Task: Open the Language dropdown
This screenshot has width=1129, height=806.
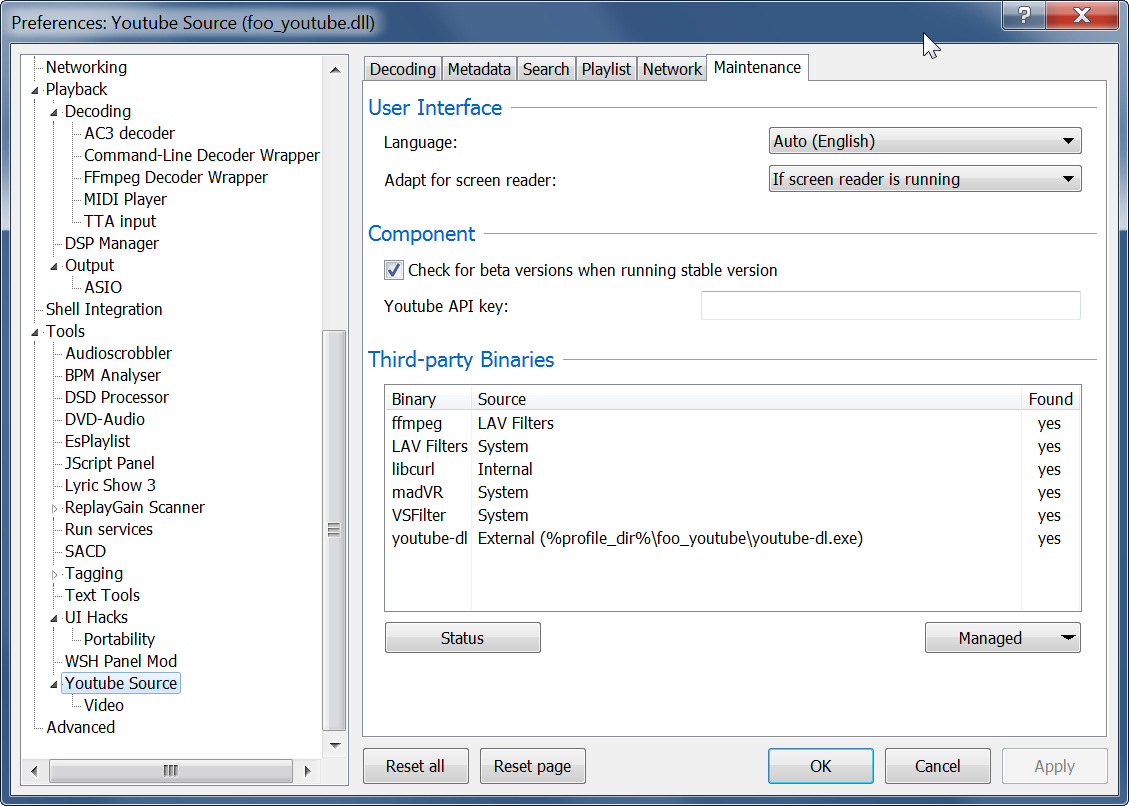Action: tap(925, 142)
